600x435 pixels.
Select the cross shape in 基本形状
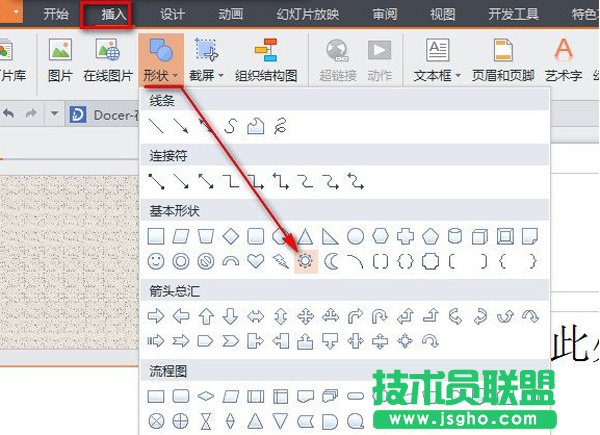click(x=405, y=237)
